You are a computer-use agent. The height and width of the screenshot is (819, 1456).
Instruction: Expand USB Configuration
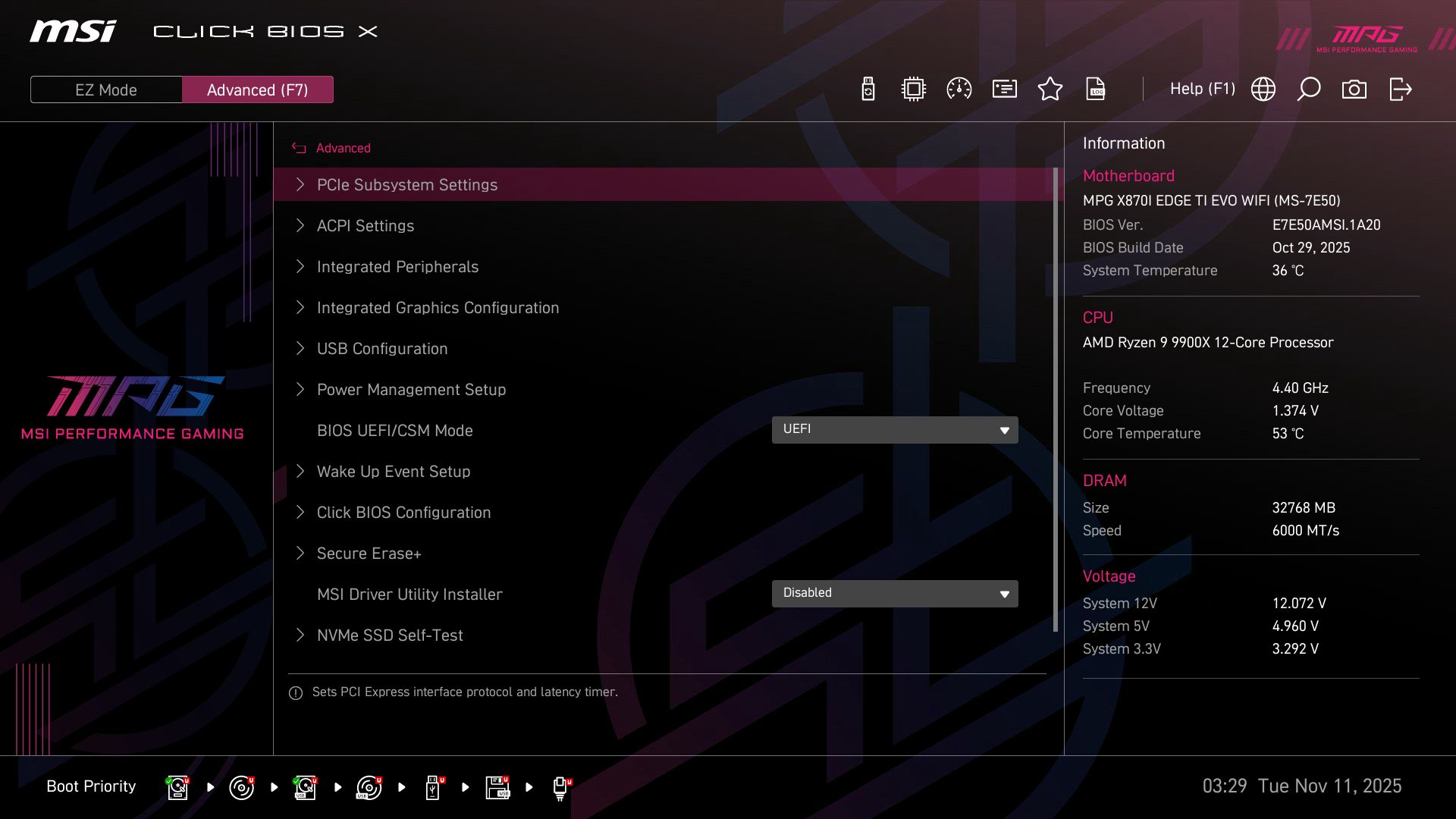click(x=382, y=348)
